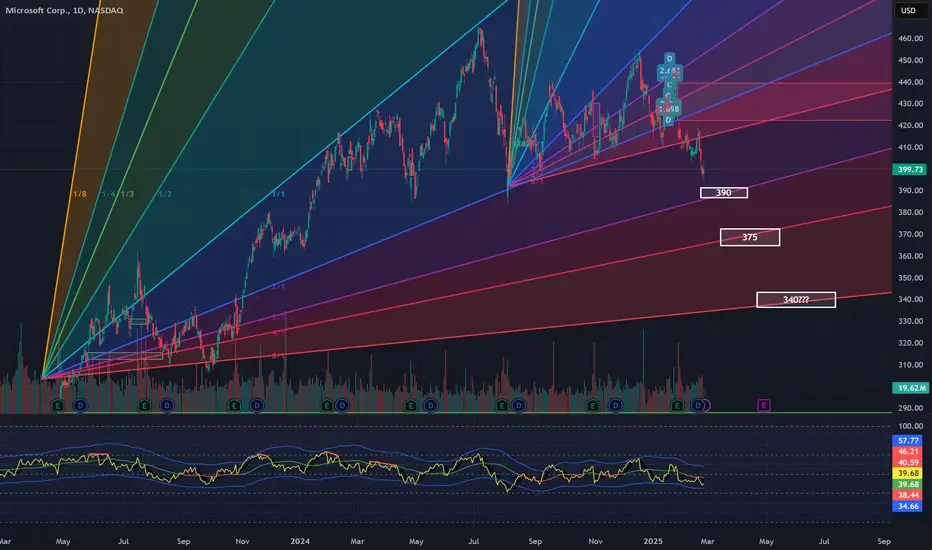Click the April 2024 earnings E marker
This screenshot has width=932, height=550.
[x=410, y=406]
